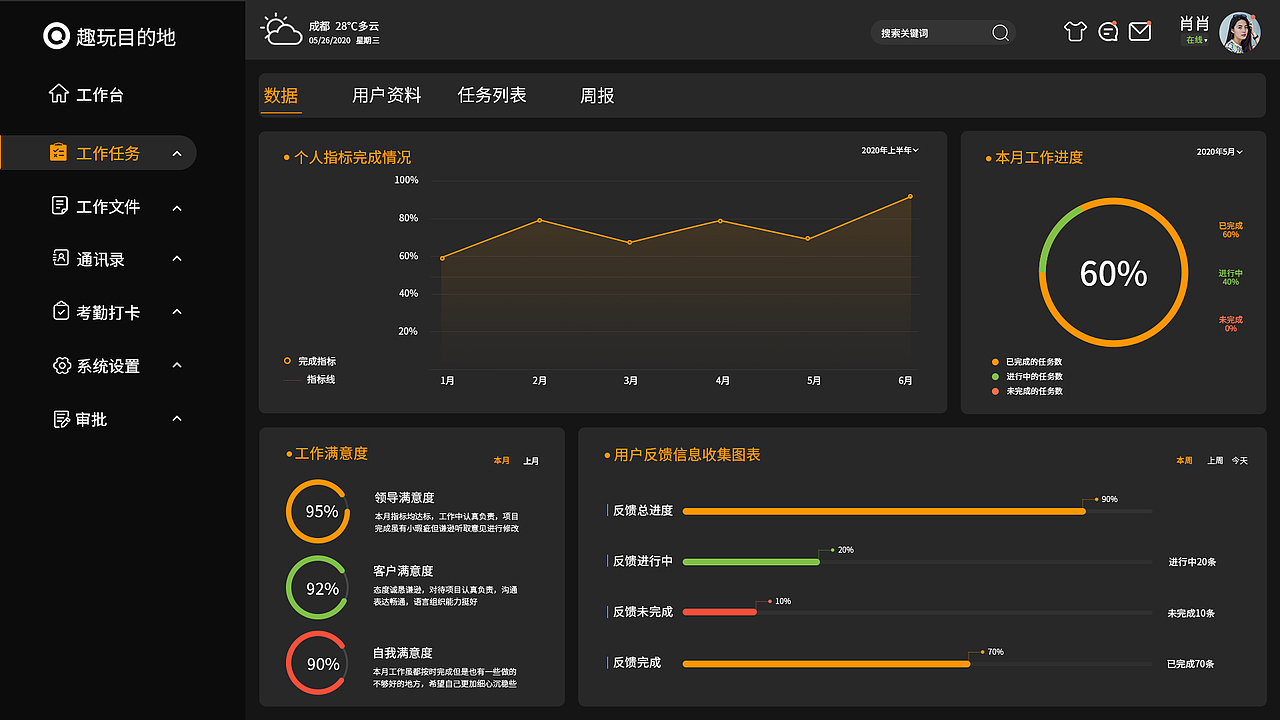The height and width of the screenshot is (720, 1280).
Task: Switch to the 周报 tab
Action: (x=595, y=95)
